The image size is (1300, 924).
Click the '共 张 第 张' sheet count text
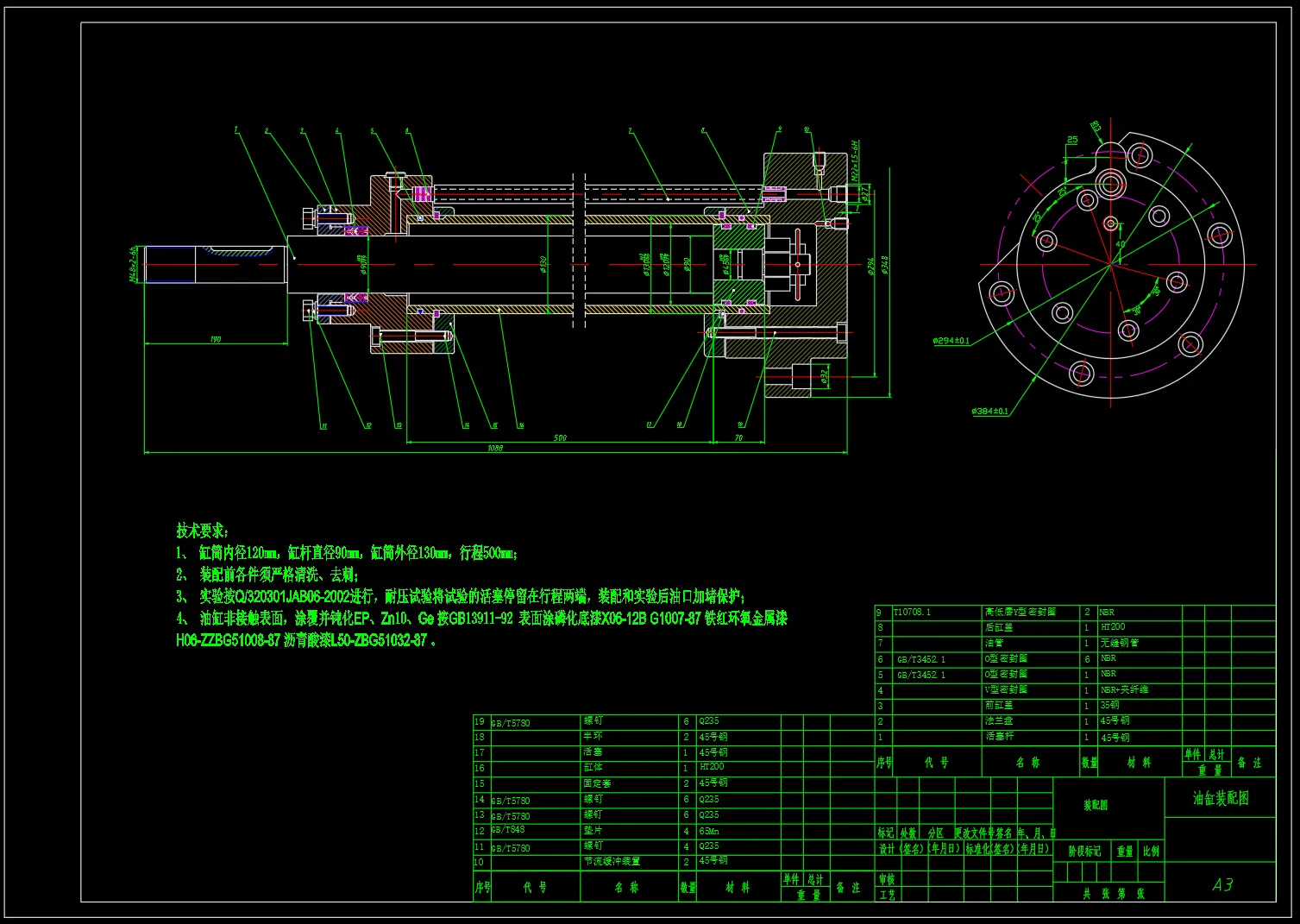[x=1115, y=895]
